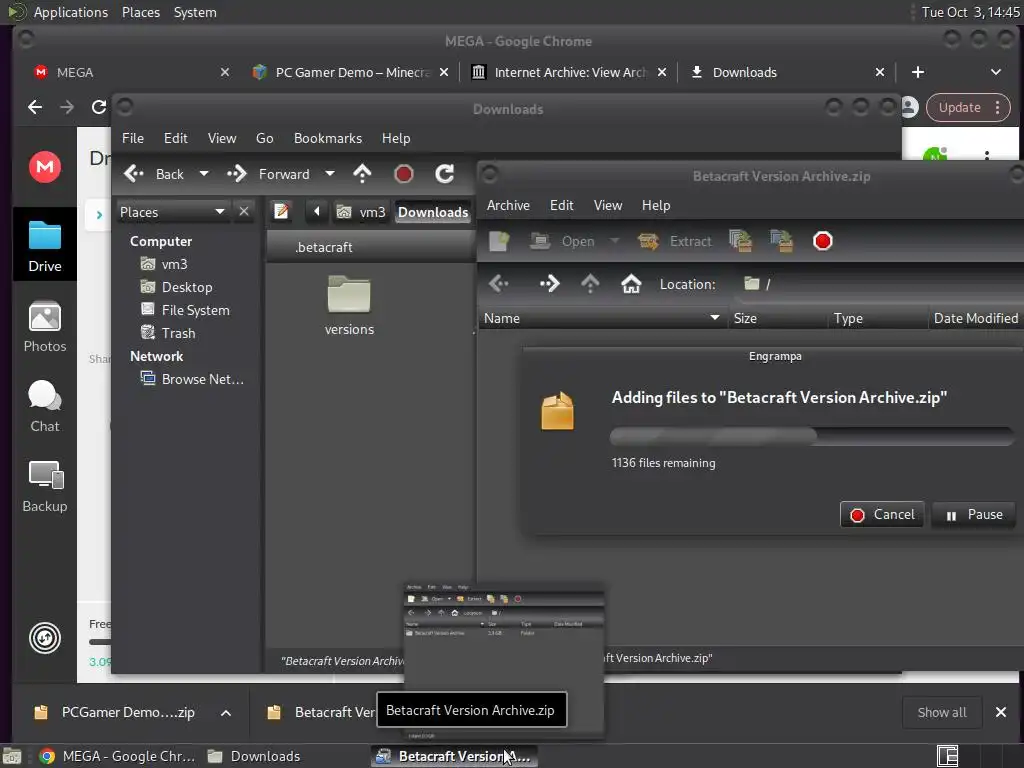Click the red Stop icon in Engrampa toolbar

tap(823, 241)
